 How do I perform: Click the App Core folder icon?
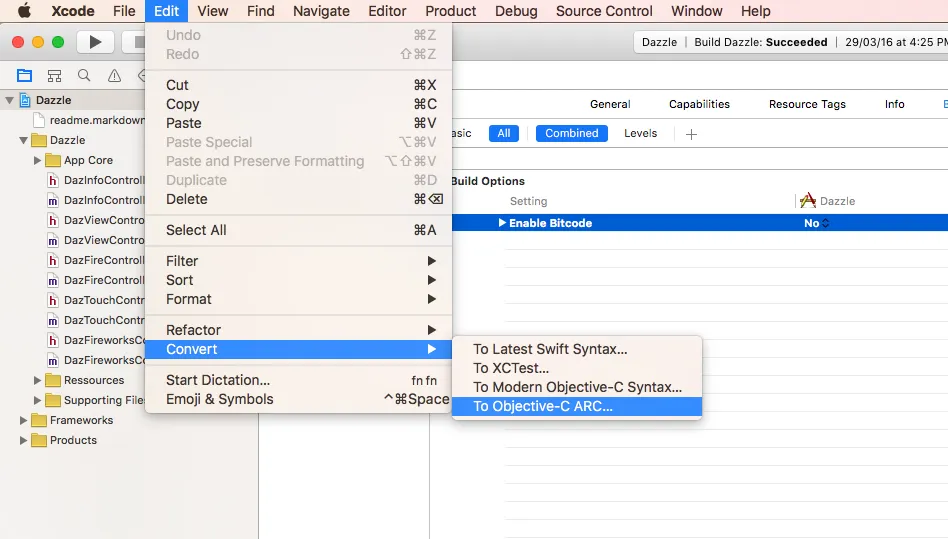[53, 160]
